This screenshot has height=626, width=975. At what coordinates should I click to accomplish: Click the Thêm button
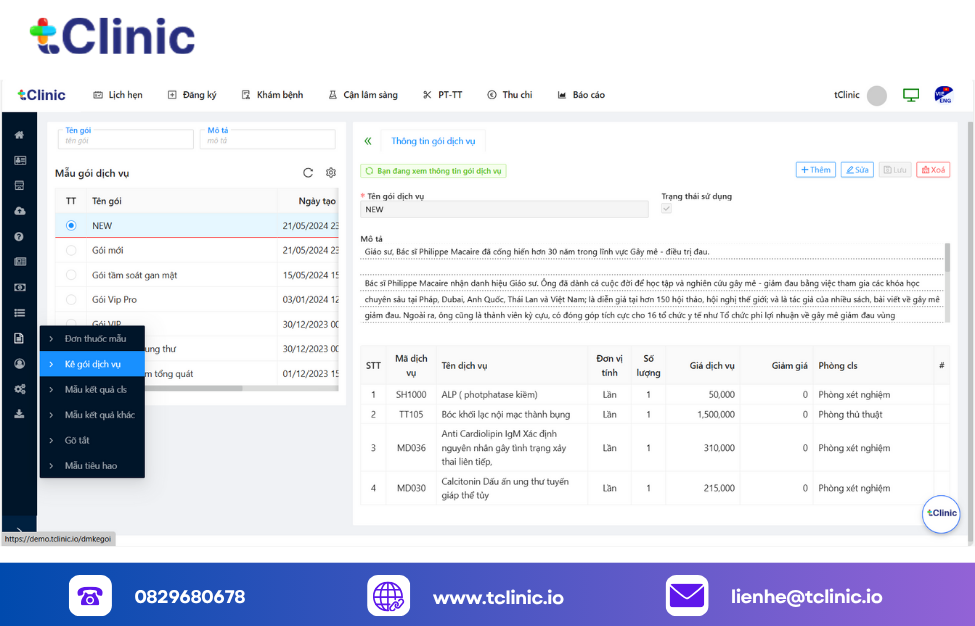(x=816, y=170)
